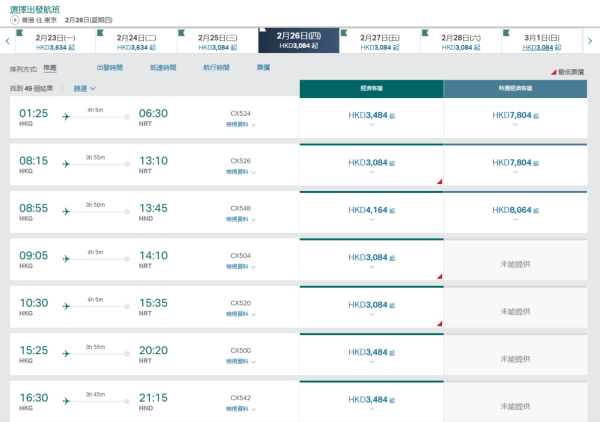Click the airplane icon on the 08:55 flight
The image size is (600, 422).
click(66, 211)
